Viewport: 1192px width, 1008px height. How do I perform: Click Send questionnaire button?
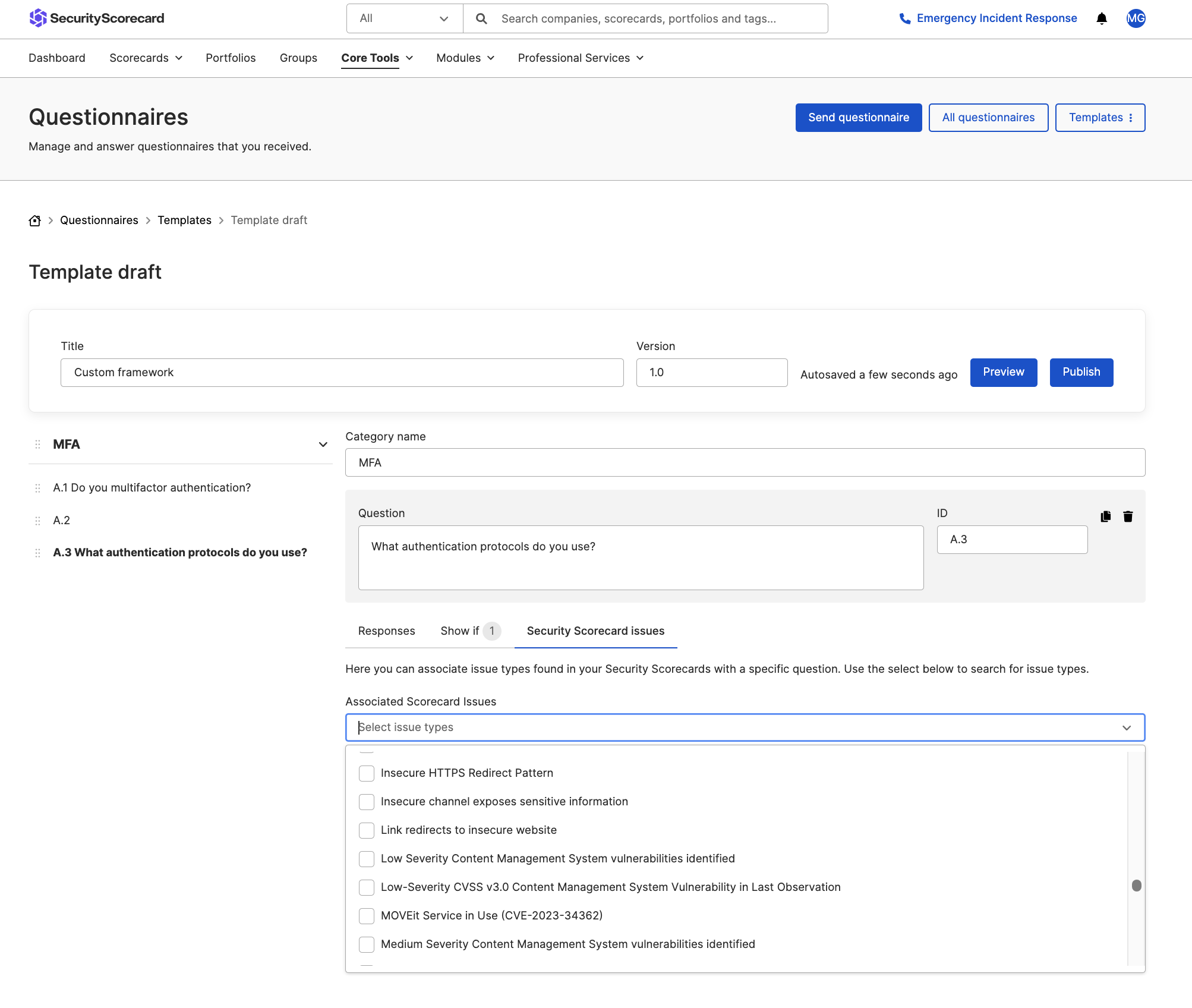[859, 118]
